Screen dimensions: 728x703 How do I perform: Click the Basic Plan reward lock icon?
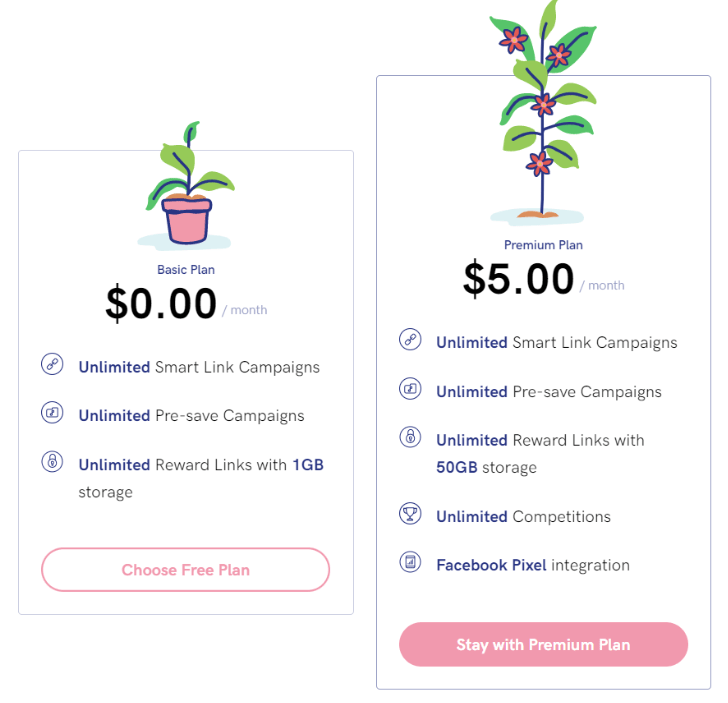tap(52, 461)
